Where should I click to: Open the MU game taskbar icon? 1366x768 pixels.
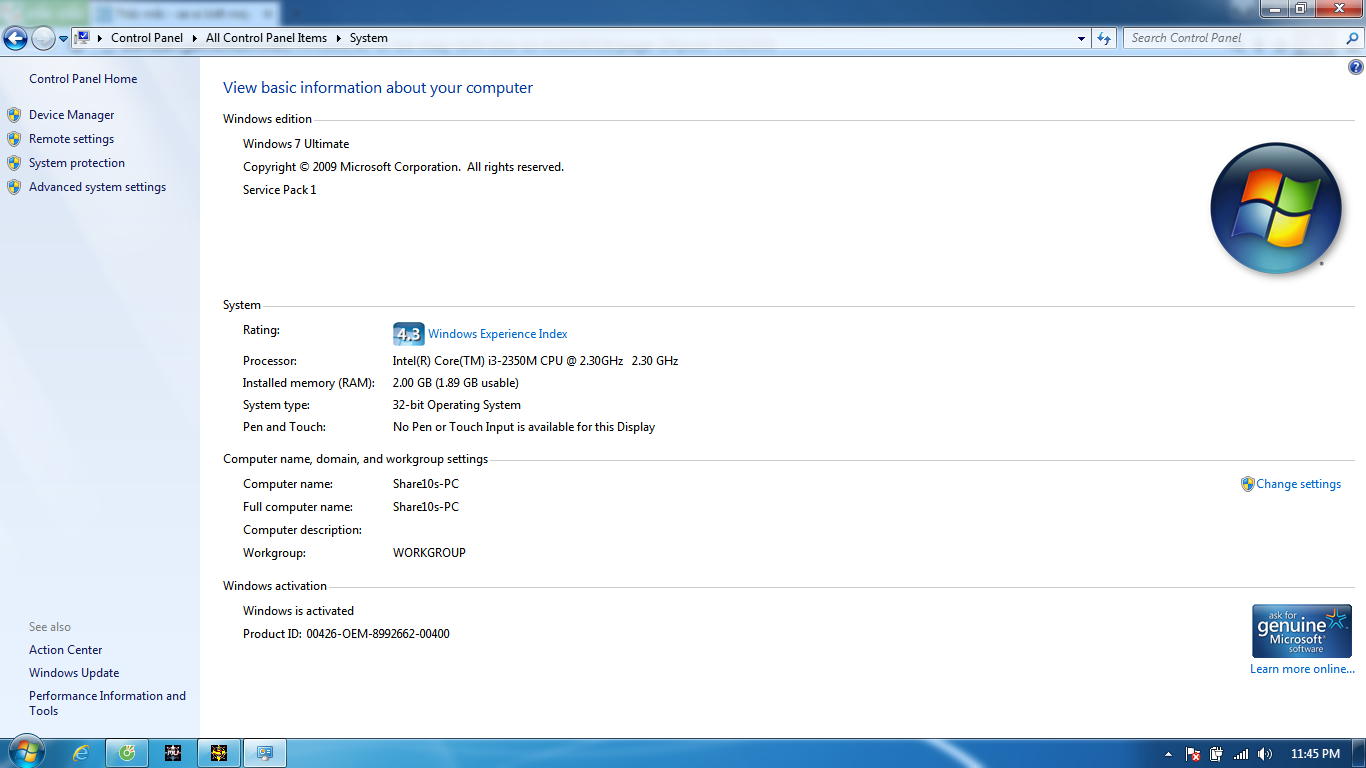(x=173, y=753)
